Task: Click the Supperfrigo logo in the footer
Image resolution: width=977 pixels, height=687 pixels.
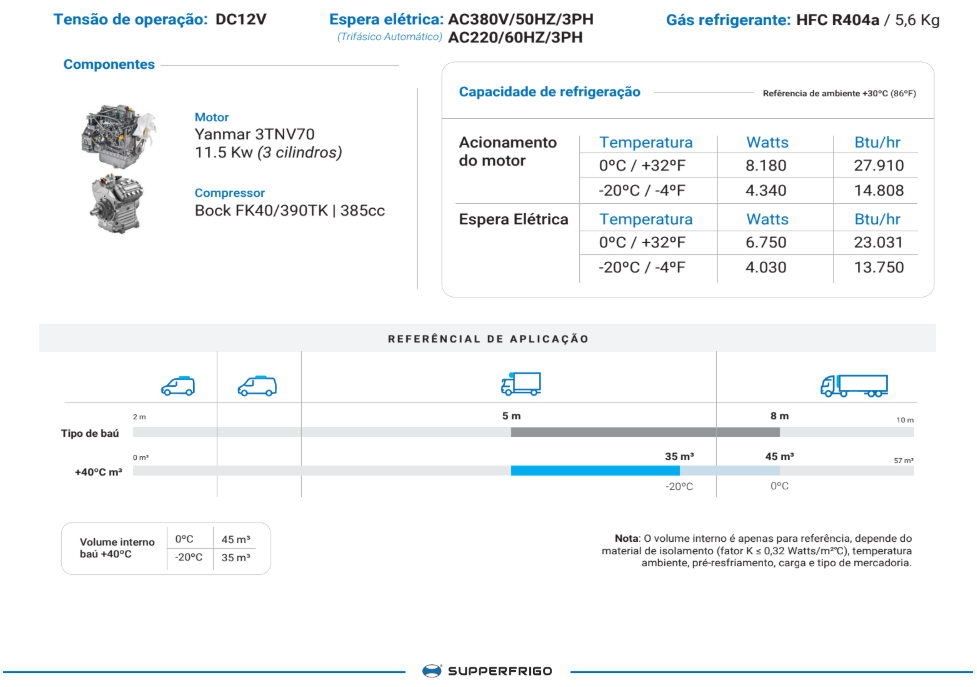Action: click(x=487, y=671)
